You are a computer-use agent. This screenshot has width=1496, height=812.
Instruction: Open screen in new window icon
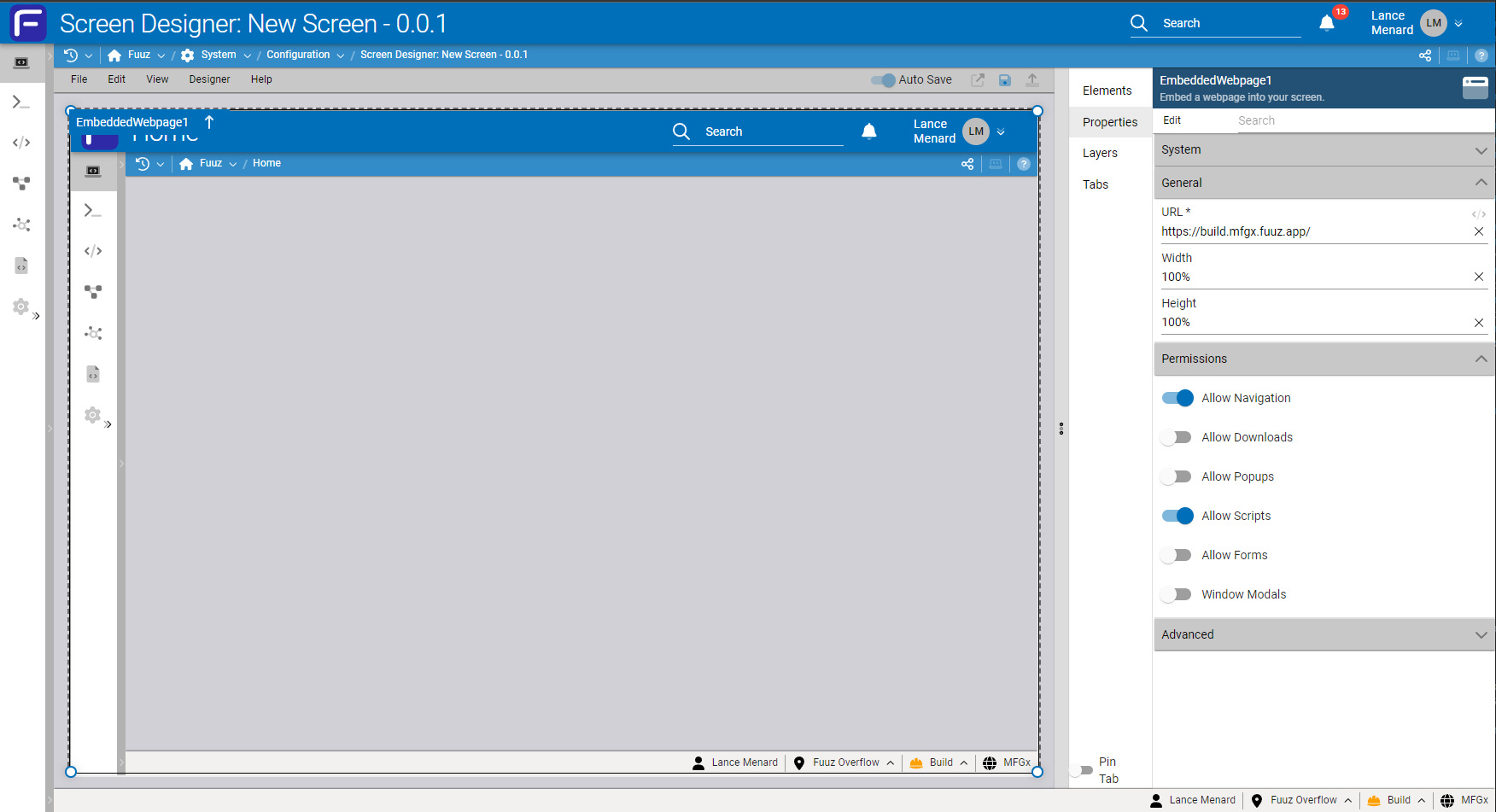[x=978, y=79]
